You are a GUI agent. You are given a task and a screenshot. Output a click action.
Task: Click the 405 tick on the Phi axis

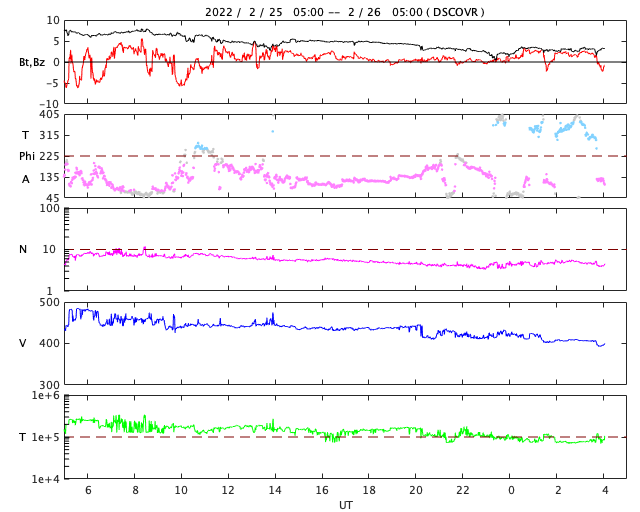pos(49,115)
